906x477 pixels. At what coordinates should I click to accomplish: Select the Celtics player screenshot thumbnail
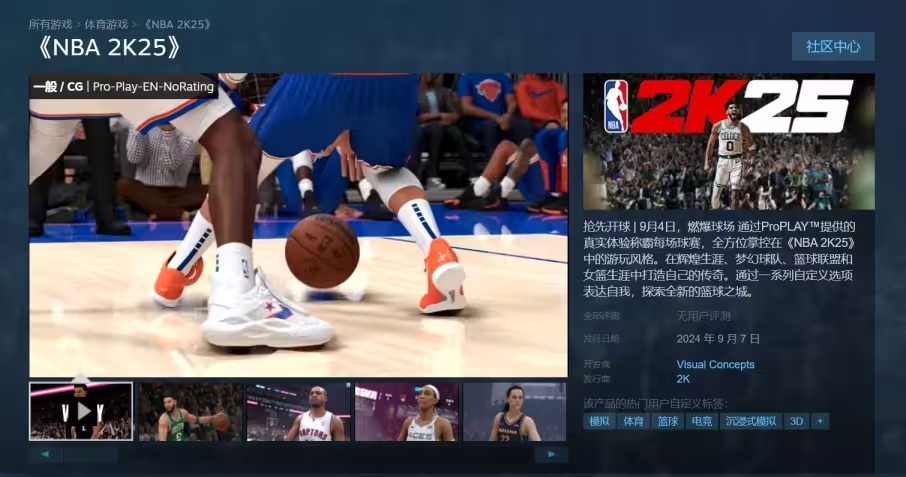tap(190, 412)
